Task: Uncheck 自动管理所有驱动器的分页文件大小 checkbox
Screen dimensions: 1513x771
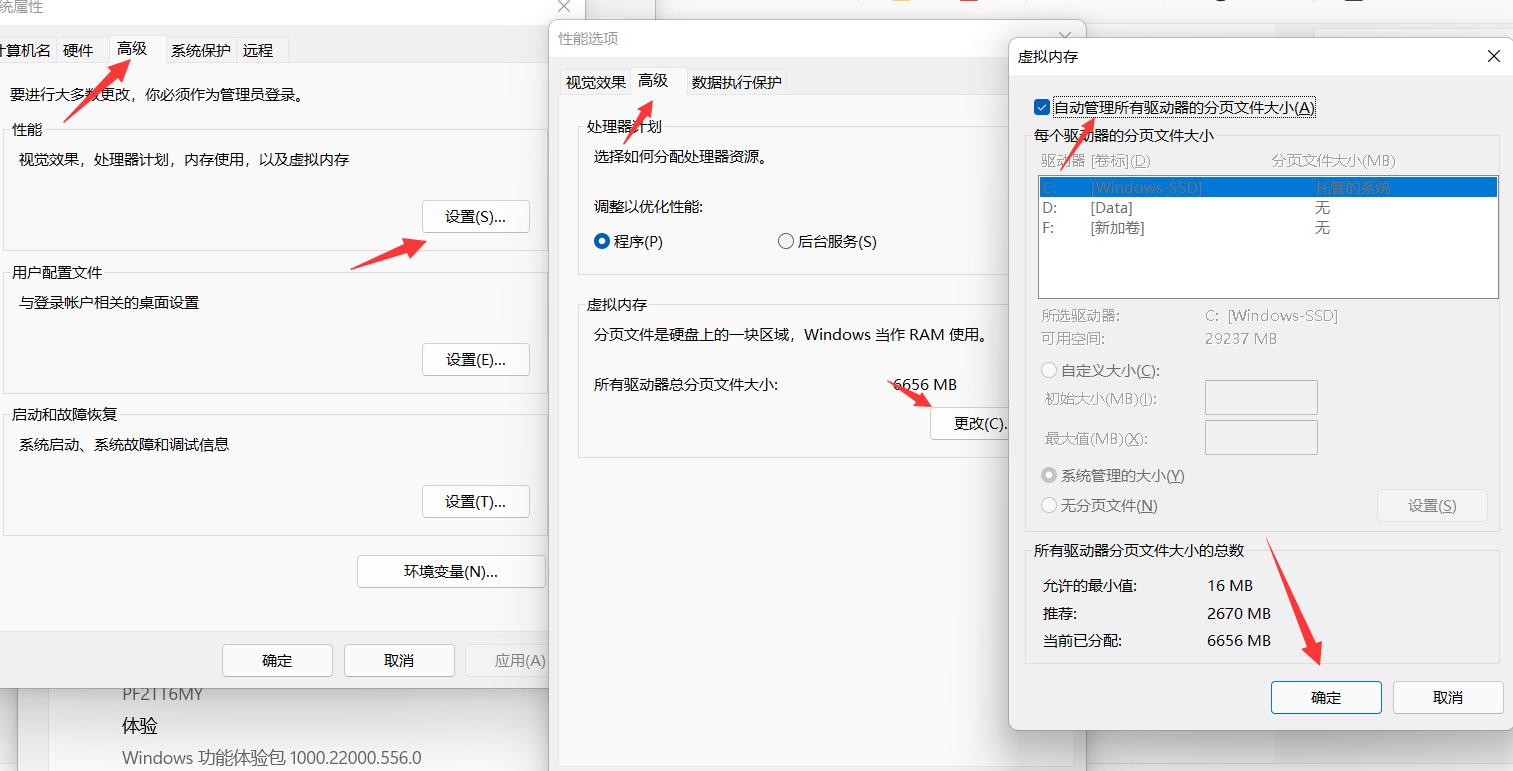Action: 1042,107
